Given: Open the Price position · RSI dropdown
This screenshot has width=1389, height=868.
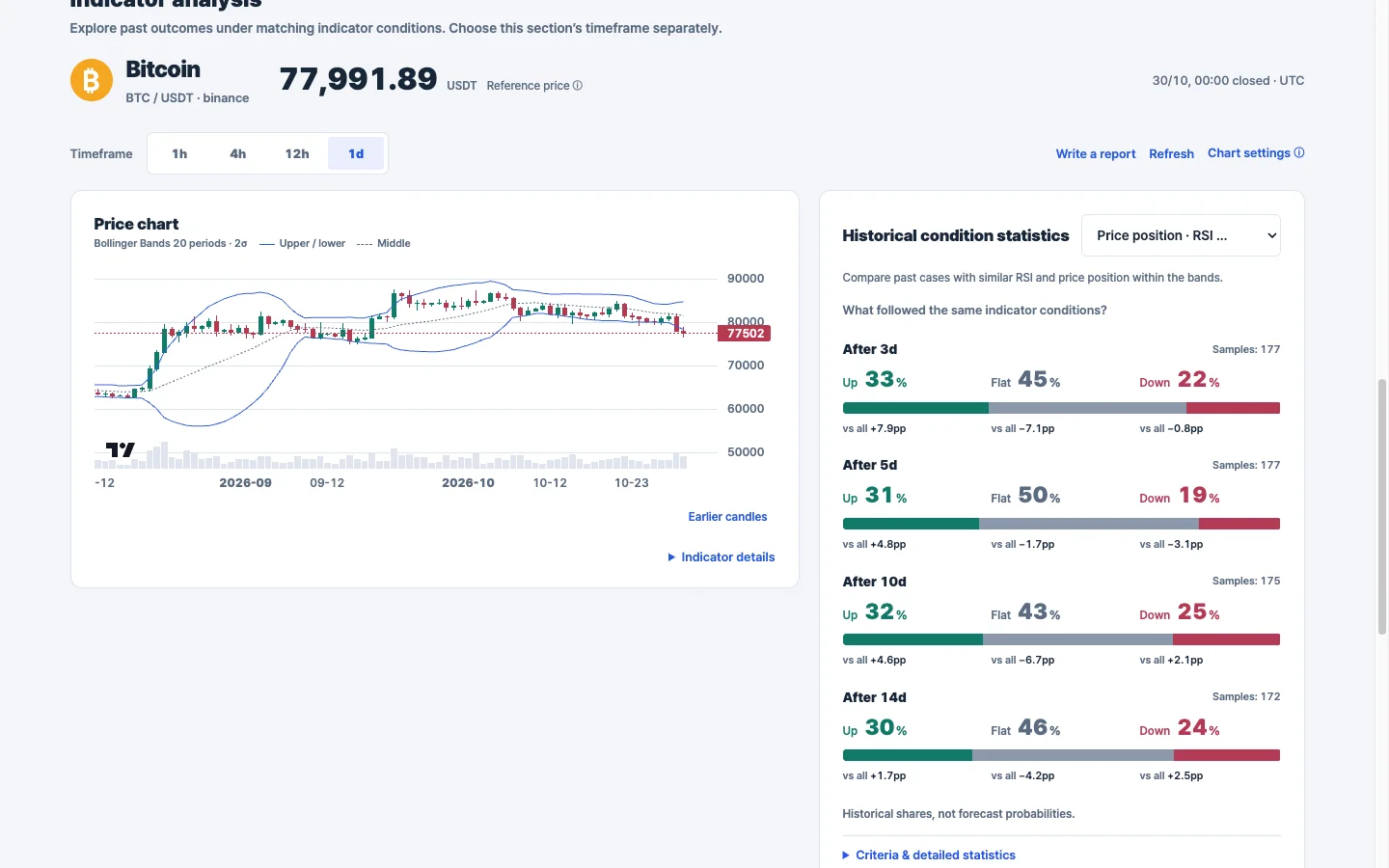Looking at the screenshot, I should point(1181,235).
